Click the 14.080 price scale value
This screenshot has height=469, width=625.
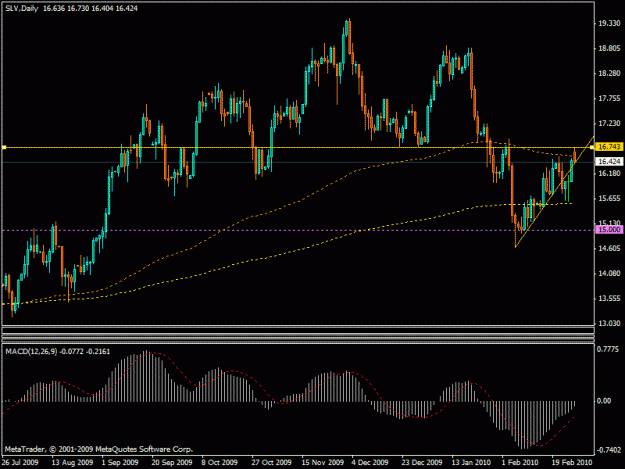click(609, 273)
